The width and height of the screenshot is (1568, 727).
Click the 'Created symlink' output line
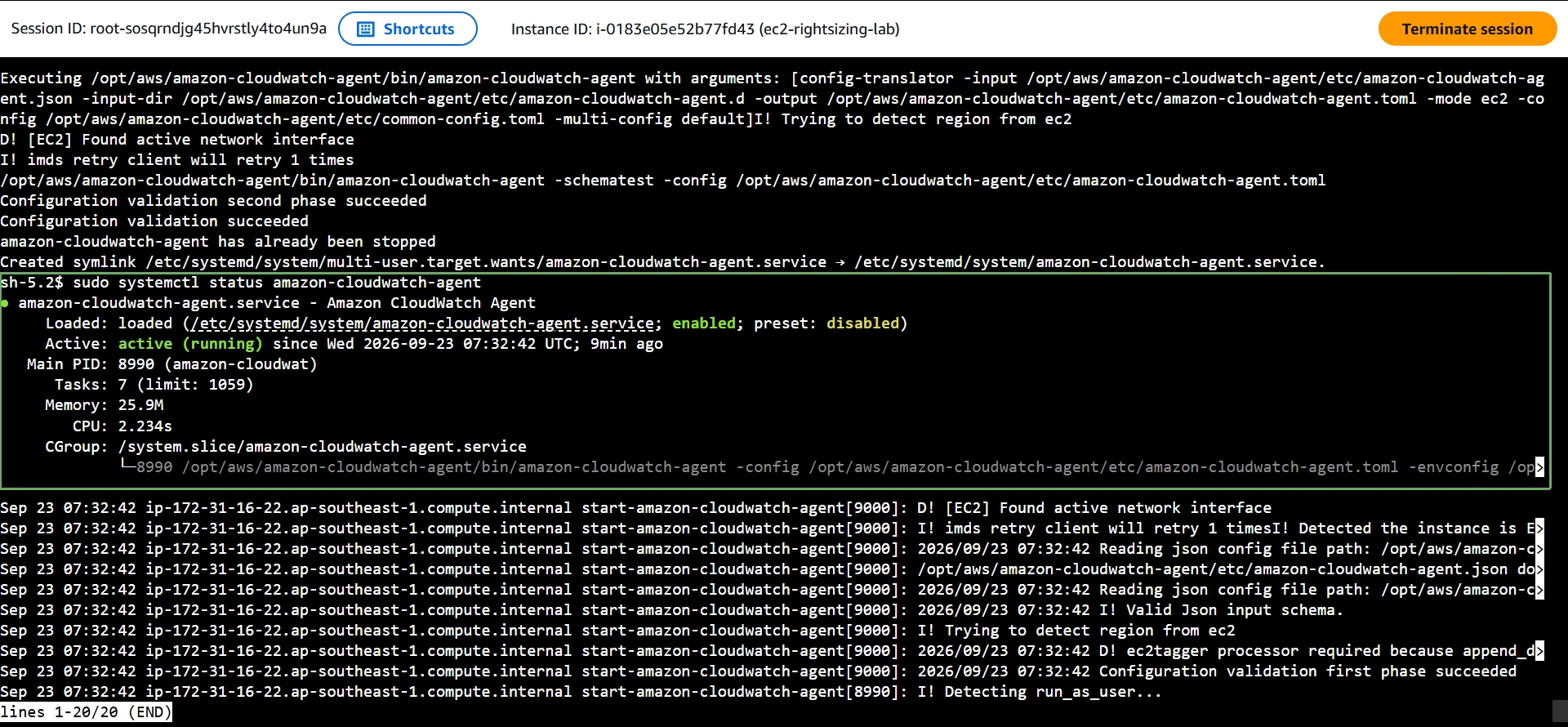tap(662, 262)
